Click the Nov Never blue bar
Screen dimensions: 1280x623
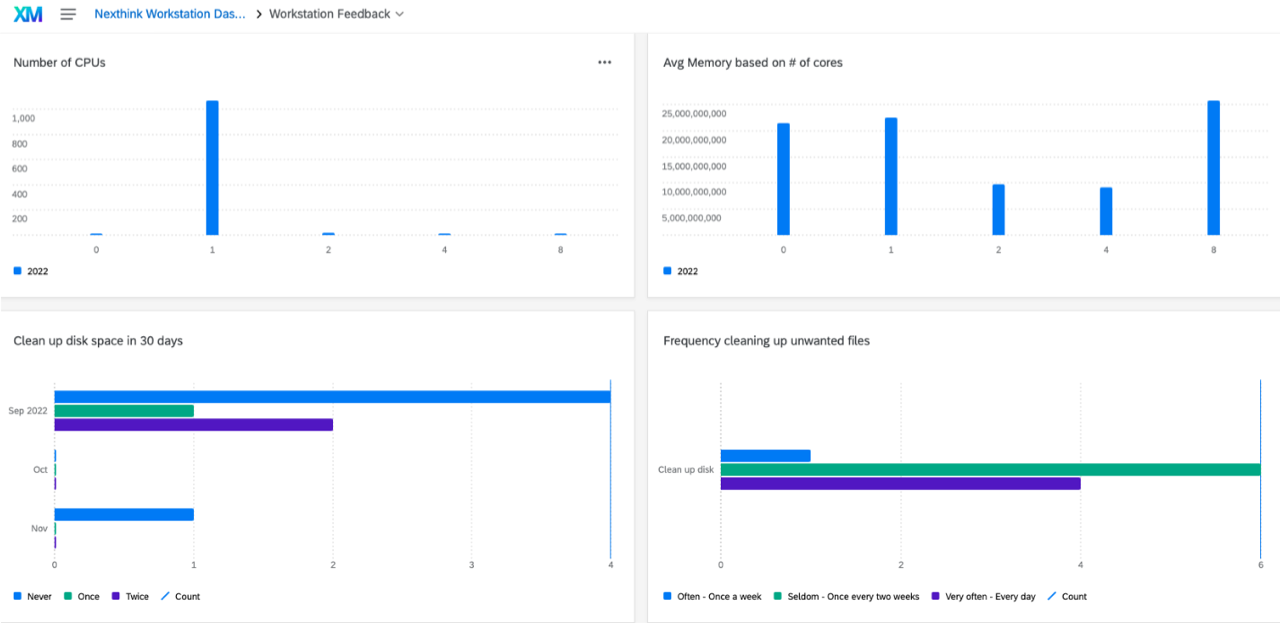point(124,514)
